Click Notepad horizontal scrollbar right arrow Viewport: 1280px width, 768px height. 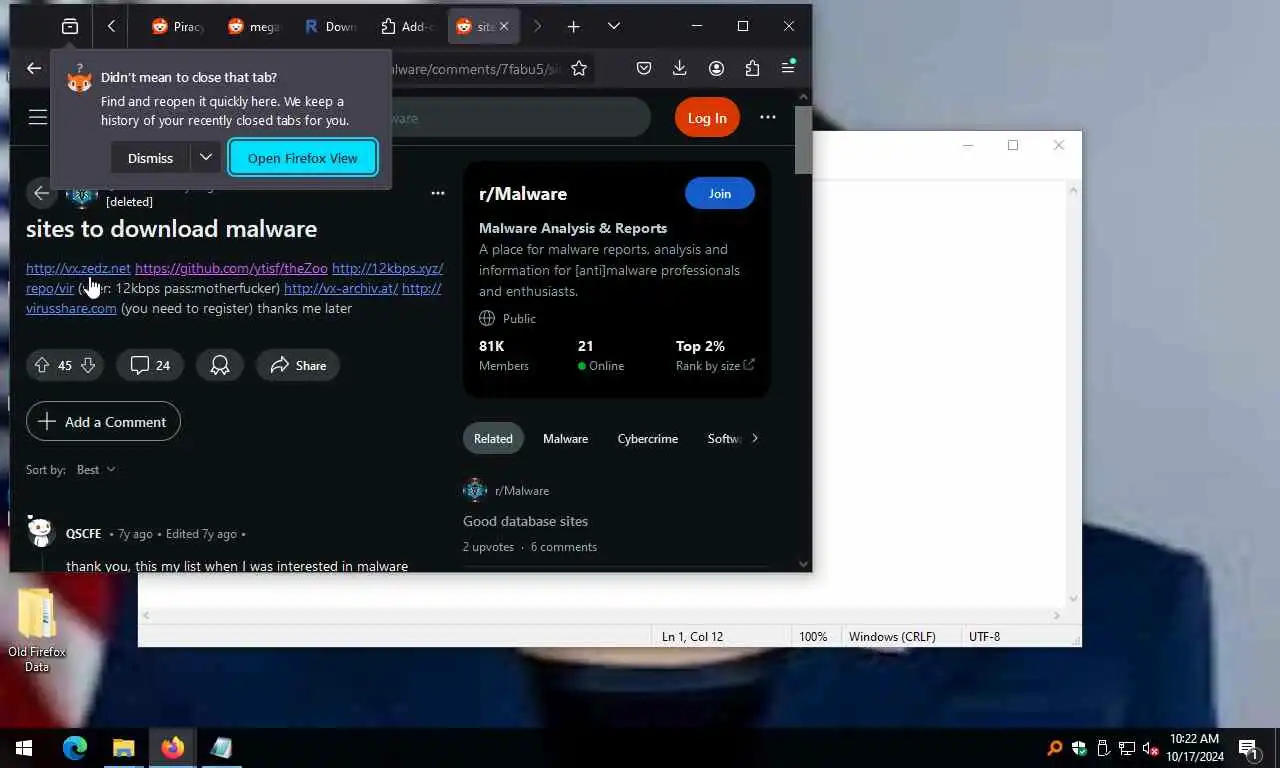[x=1057, y=615]
